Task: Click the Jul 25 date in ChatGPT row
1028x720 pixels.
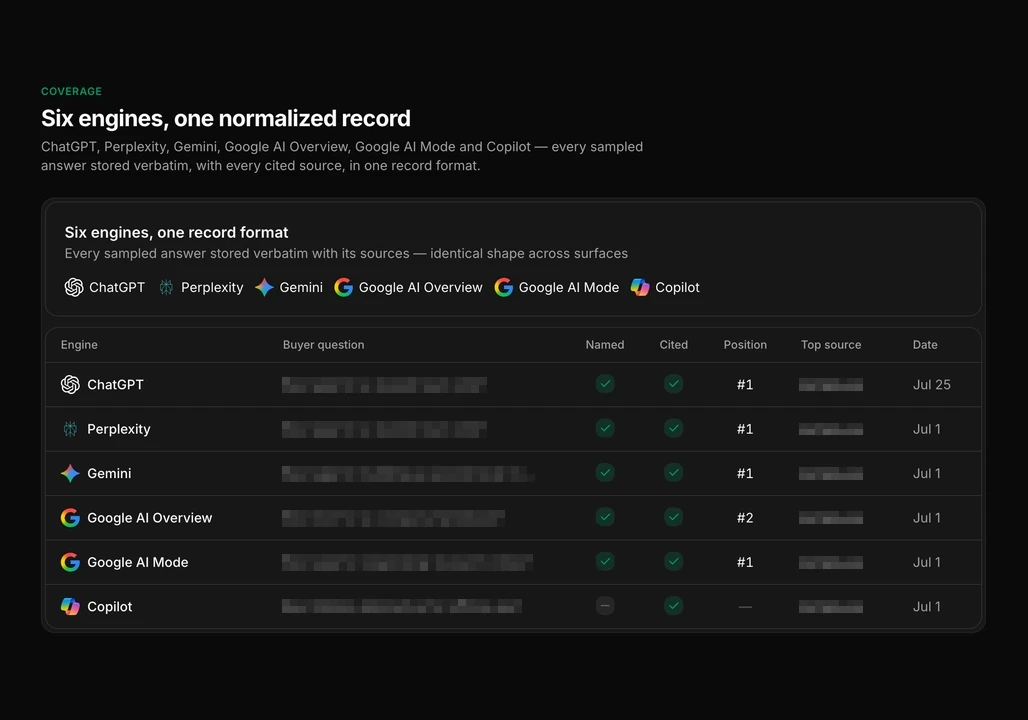Action: point(932,385)
